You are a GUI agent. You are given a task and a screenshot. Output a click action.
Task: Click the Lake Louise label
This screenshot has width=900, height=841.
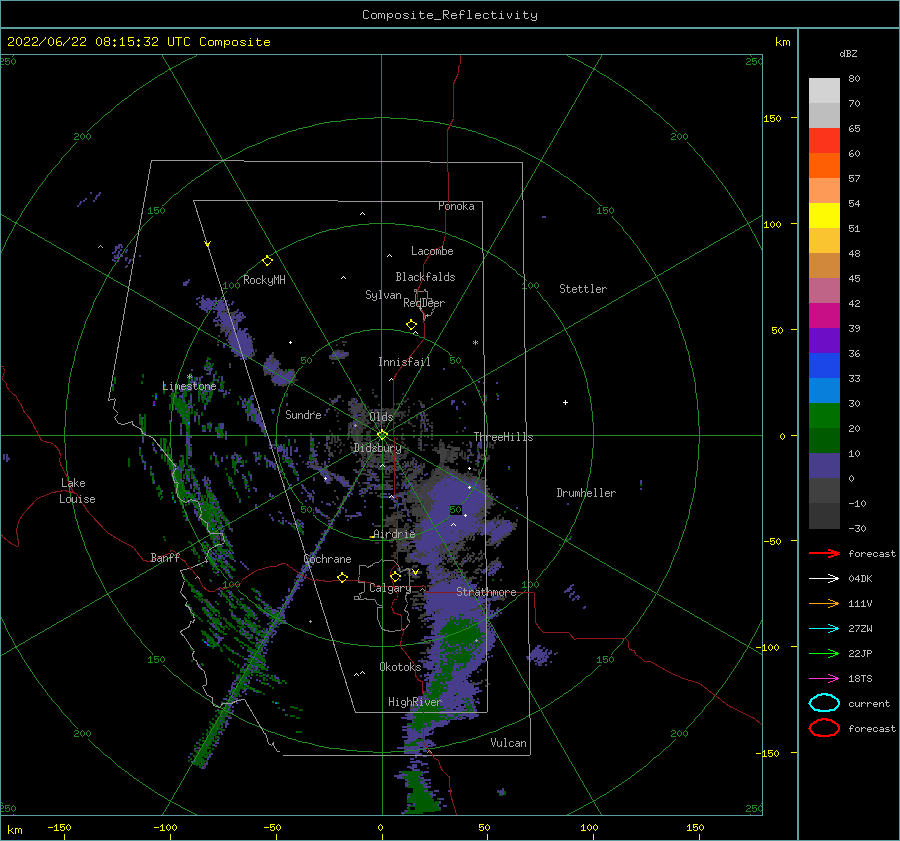tap(77, 491)
